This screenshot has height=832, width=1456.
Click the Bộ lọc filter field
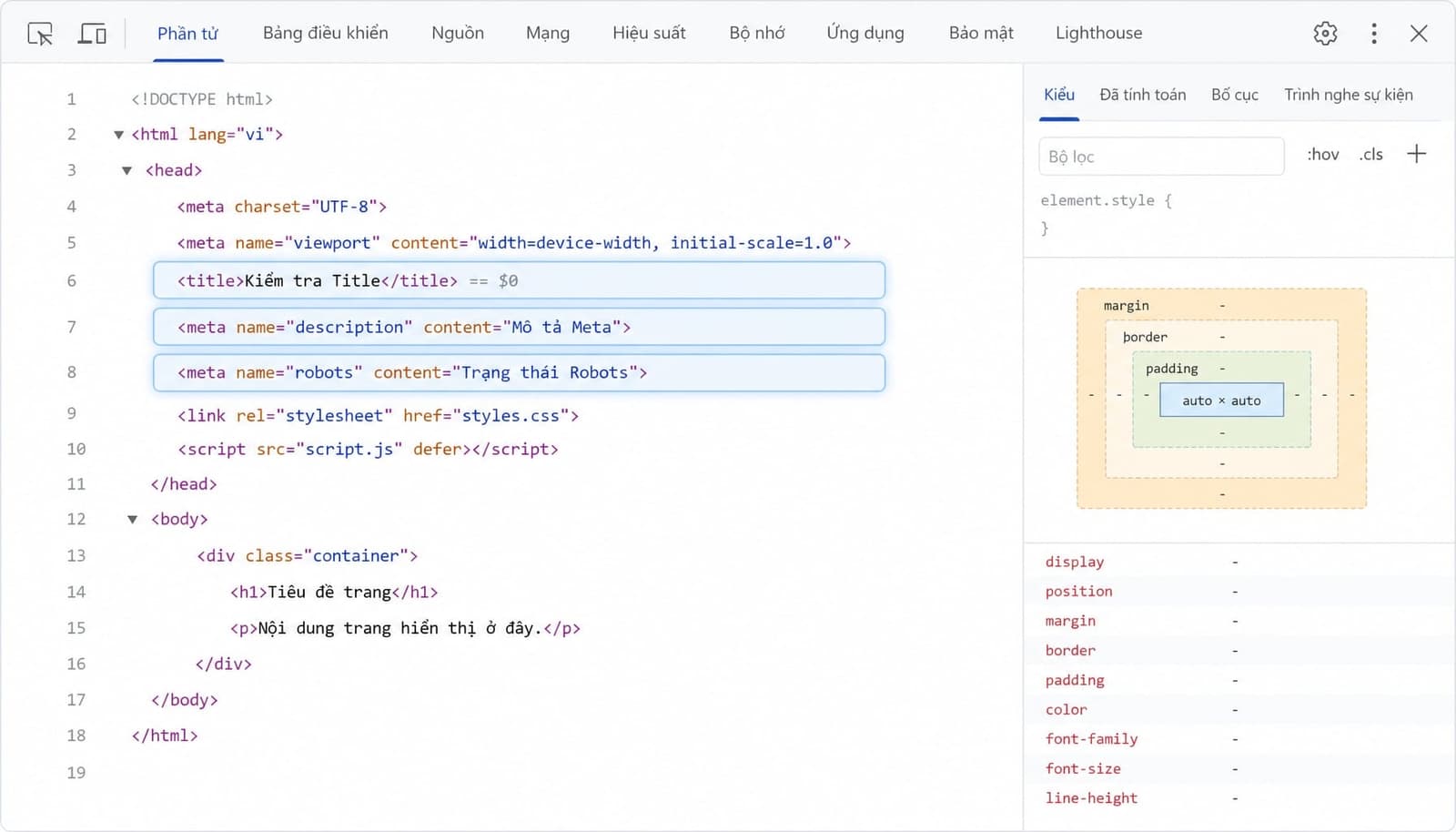[x=1161, y=157]
